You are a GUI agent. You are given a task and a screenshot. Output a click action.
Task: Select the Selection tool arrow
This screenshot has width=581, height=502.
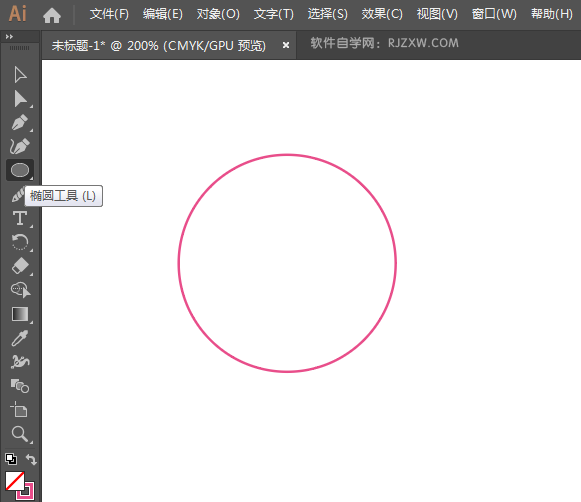(x=20, y=75)
